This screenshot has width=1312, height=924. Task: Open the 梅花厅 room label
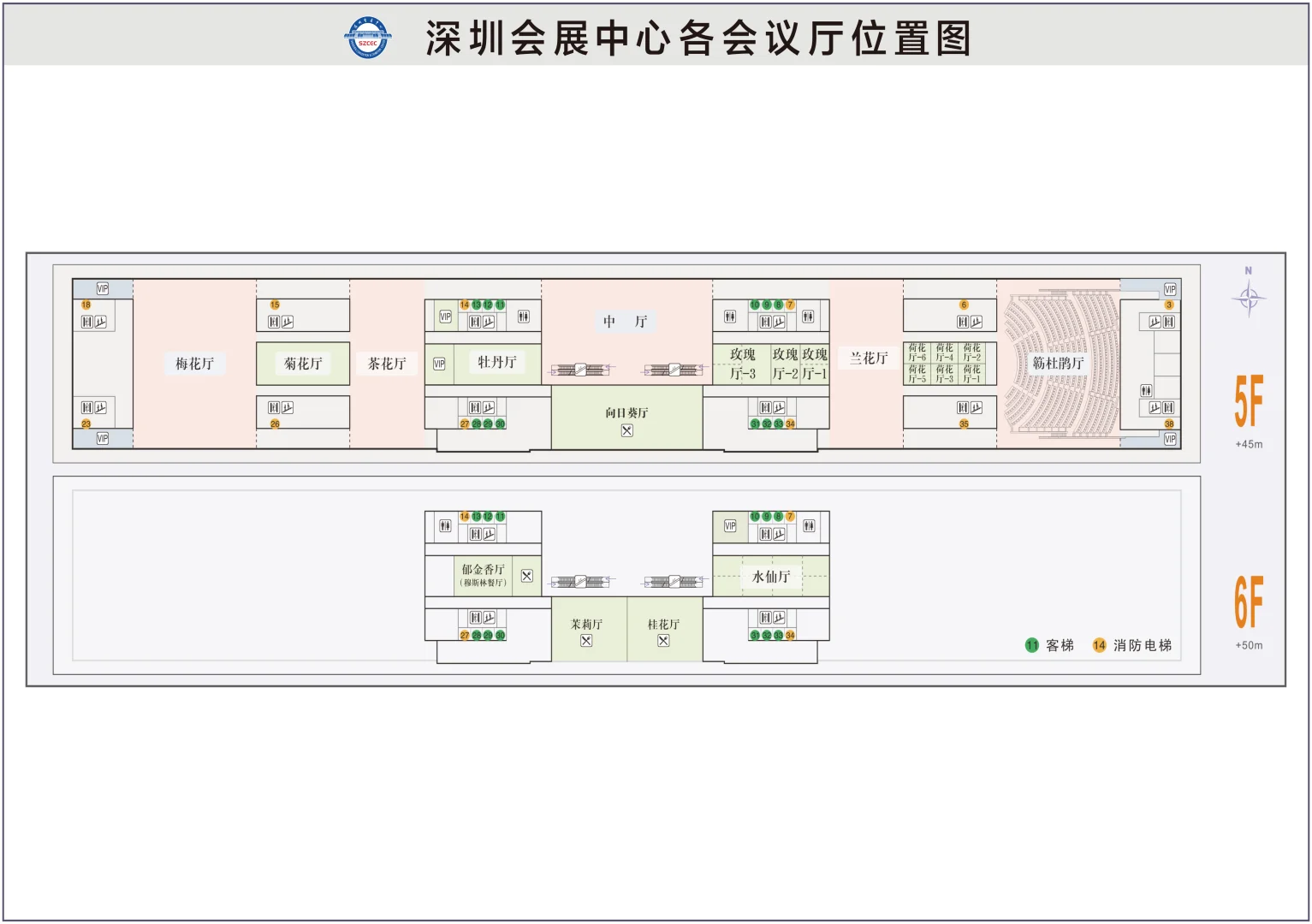point(194,363)
